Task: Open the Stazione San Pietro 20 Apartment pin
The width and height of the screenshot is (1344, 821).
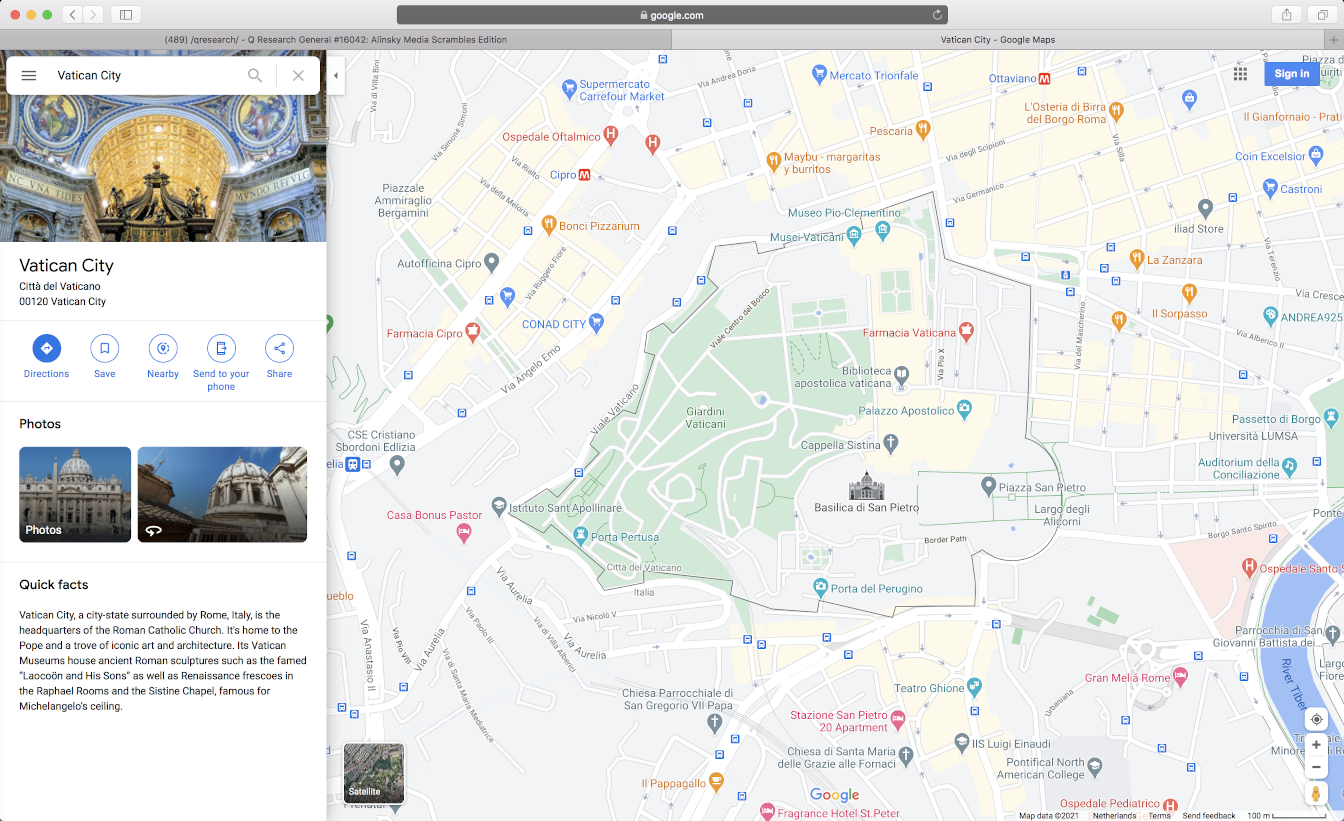Action: 897,719
